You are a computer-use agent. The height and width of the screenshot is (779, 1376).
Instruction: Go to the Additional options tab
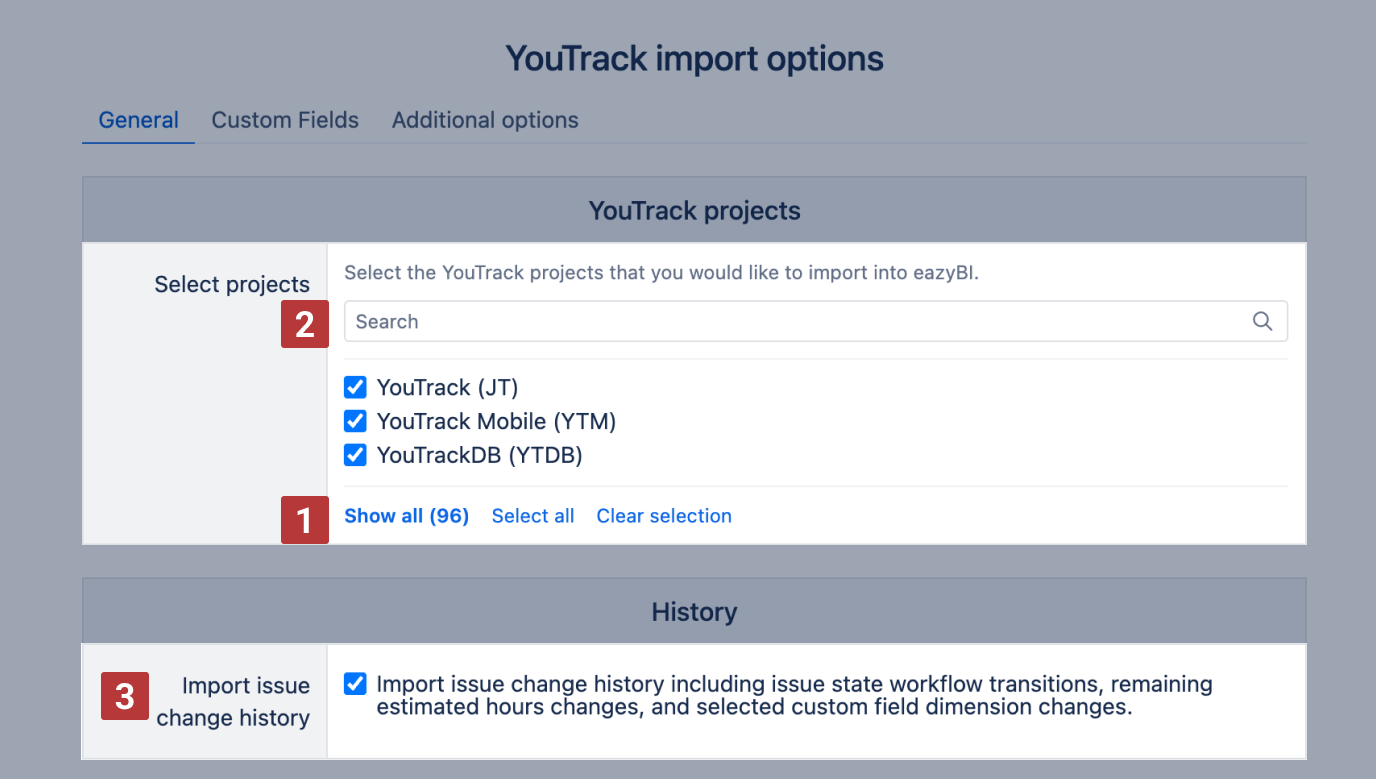click(485, 120)
